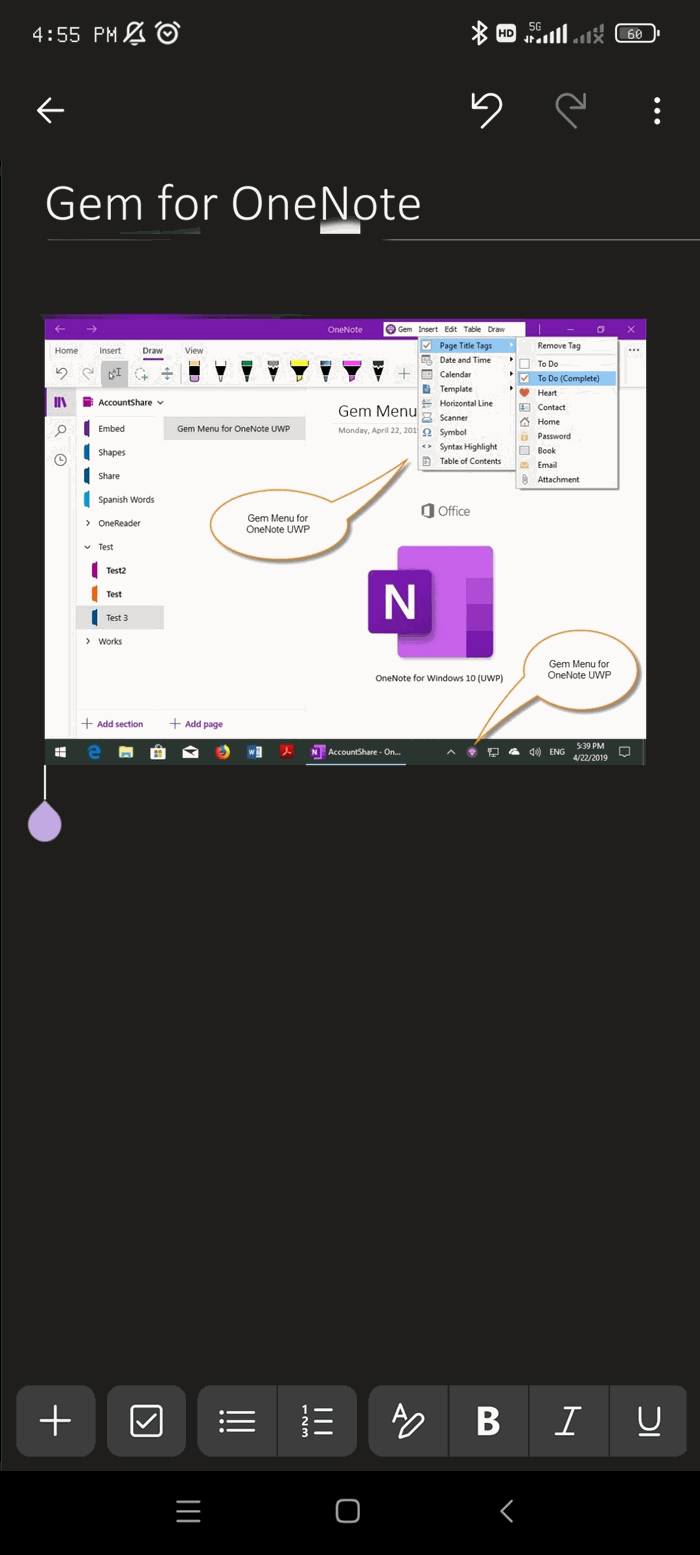The height and width of the screenshot is (1555, 700).
Task: Select the embedded OneNote screenshot image
Action: 345,542
